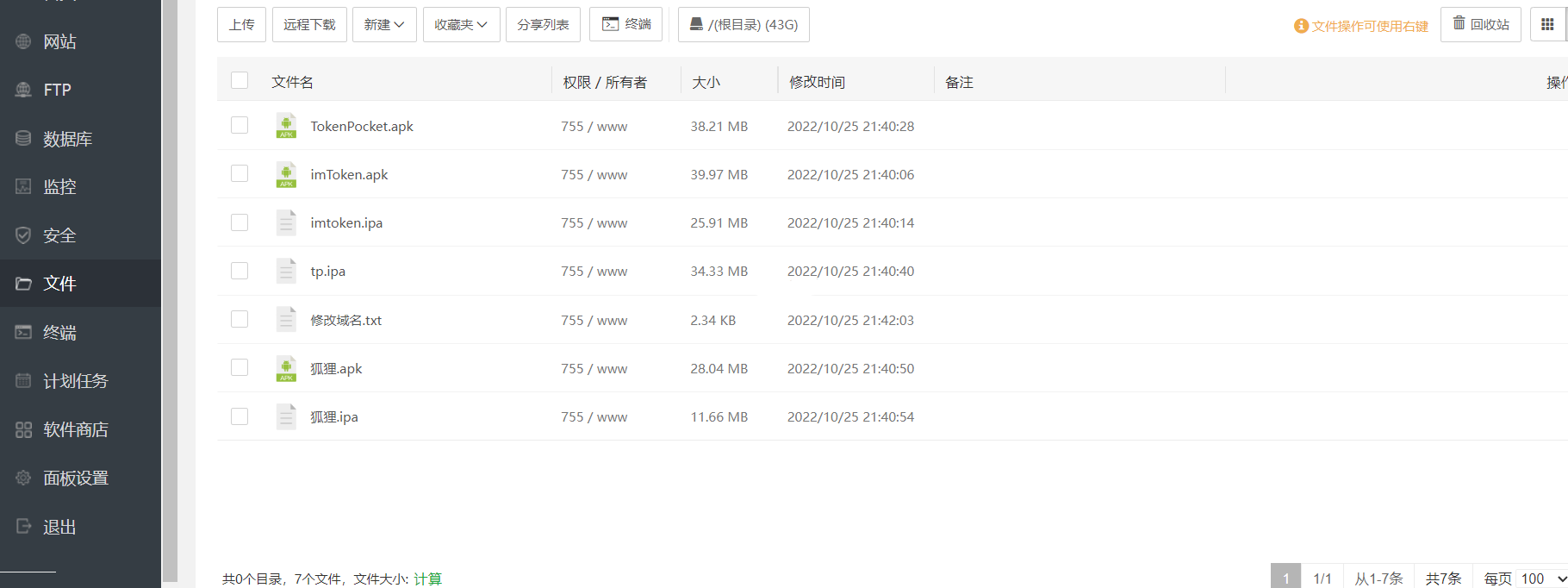Click the file name 狐狸.ipa
The image size is (1568, 588).
[334, 416]
